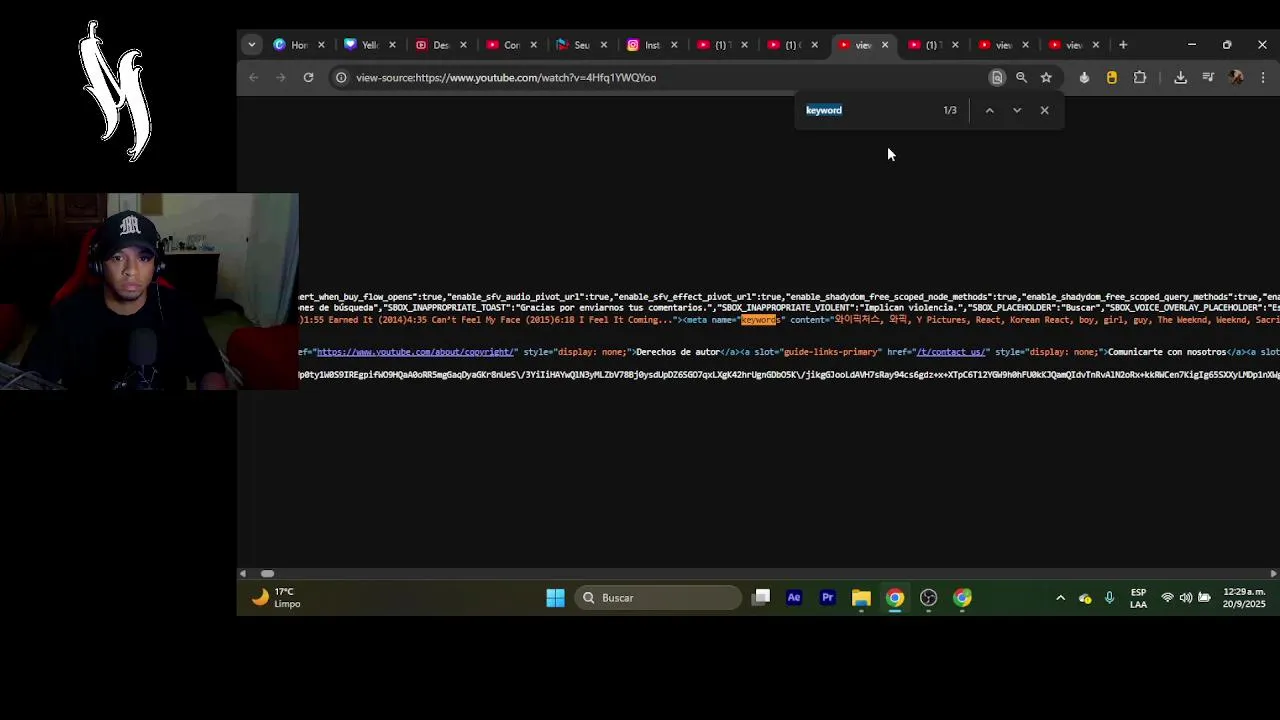The height and width of the screenshot is (720, 1280).
Task: Launch Premiere Pro from taskbar
Action: tap(828, 598)
